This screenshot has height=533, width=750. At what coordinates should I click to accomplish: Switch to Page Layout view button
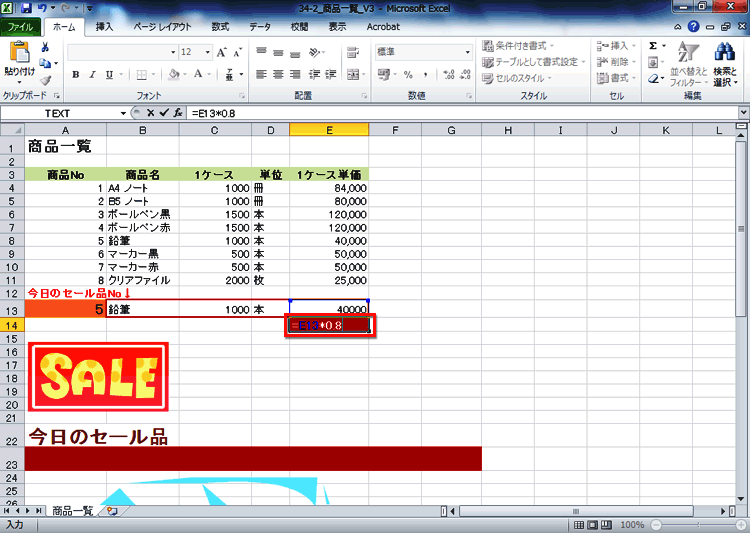pos(593,525)
